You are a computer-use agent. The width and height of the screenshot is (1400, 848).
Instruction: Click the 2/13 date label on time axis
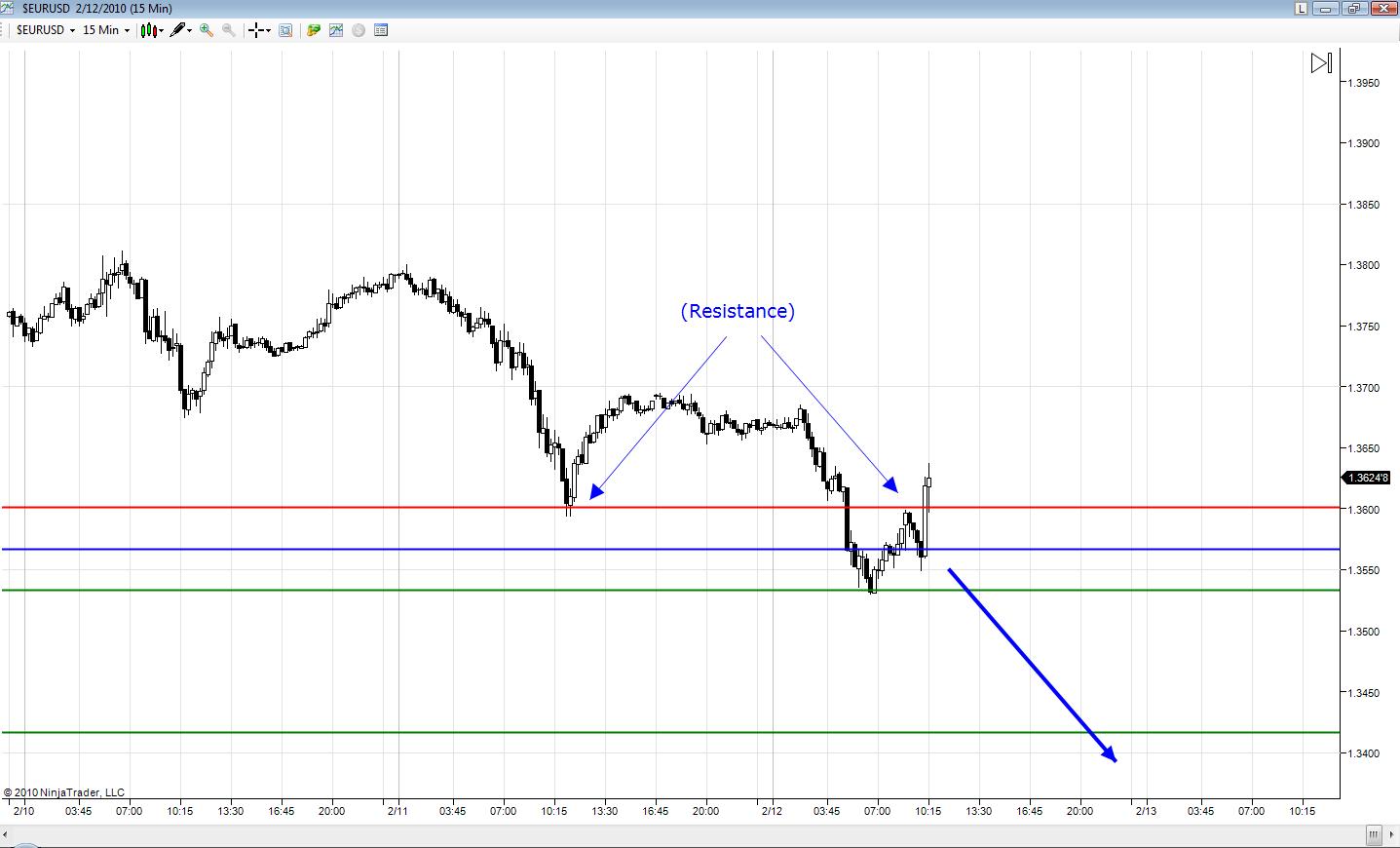tap(1146, 811)
